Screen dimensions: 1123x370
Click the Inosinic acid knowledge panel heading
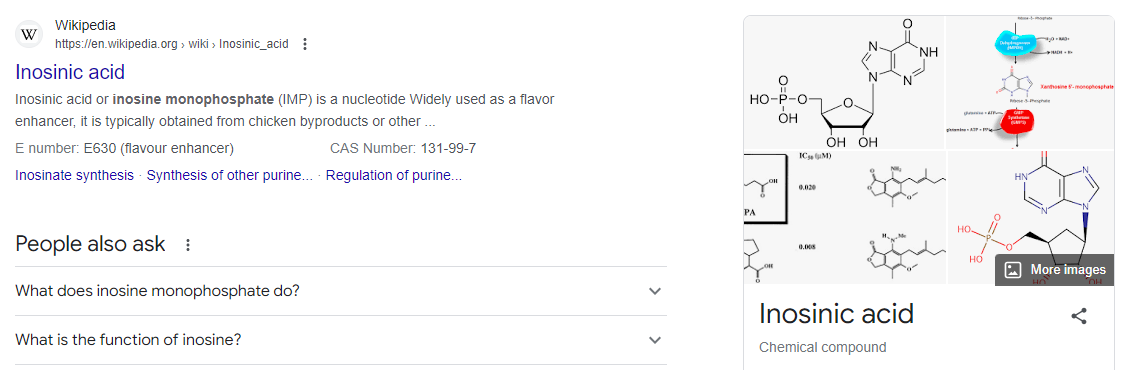pos(836,314)
